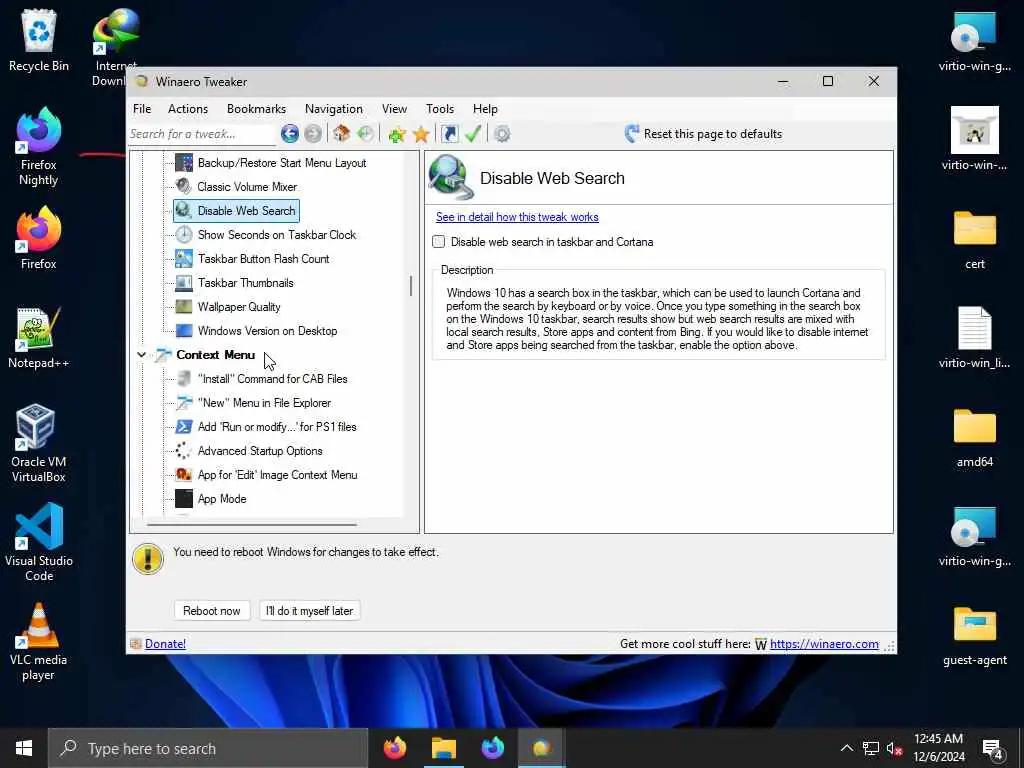Add bookmark using green plus star icon
The height and width of the screenshot is (768, 1024).
pos(396,134)
